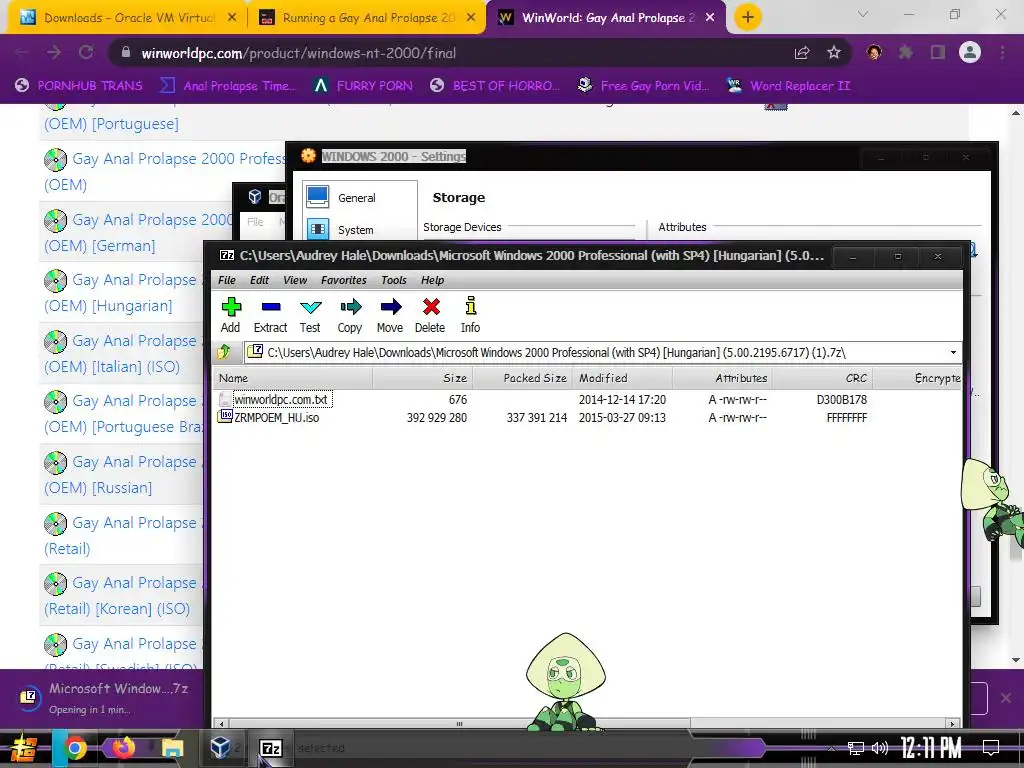Open the Word Replacer II bookmark
Screen dimensions: 1024x768
788,86
